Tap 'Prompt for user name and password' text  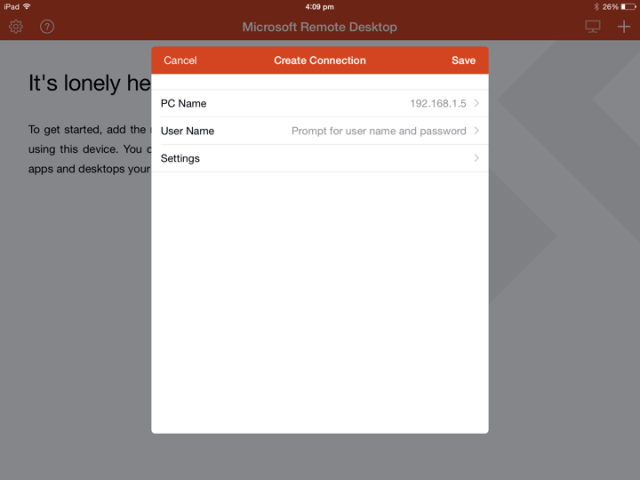click(379, 131)
